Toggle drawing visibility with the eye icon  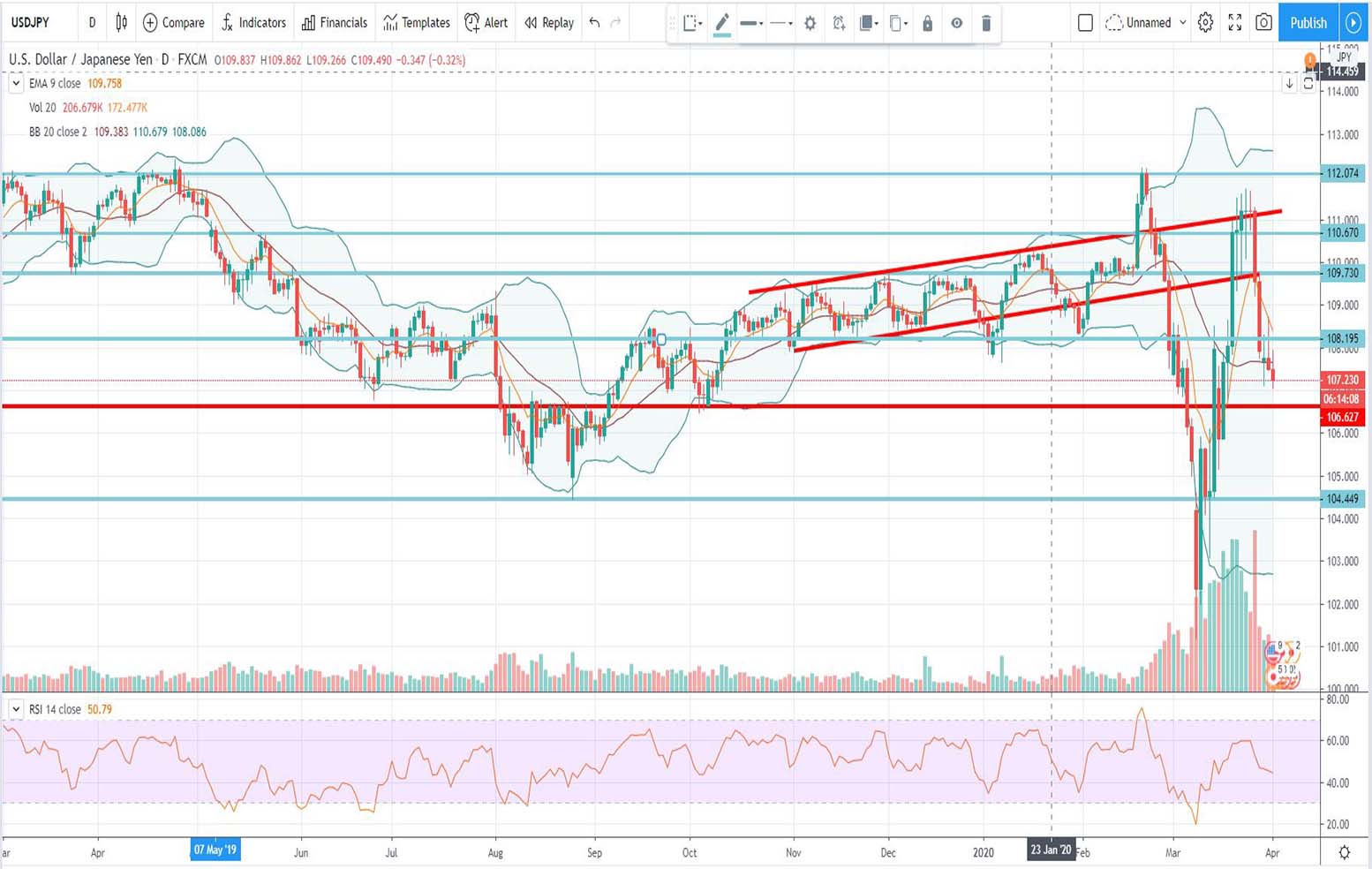[x=956, y=24]
